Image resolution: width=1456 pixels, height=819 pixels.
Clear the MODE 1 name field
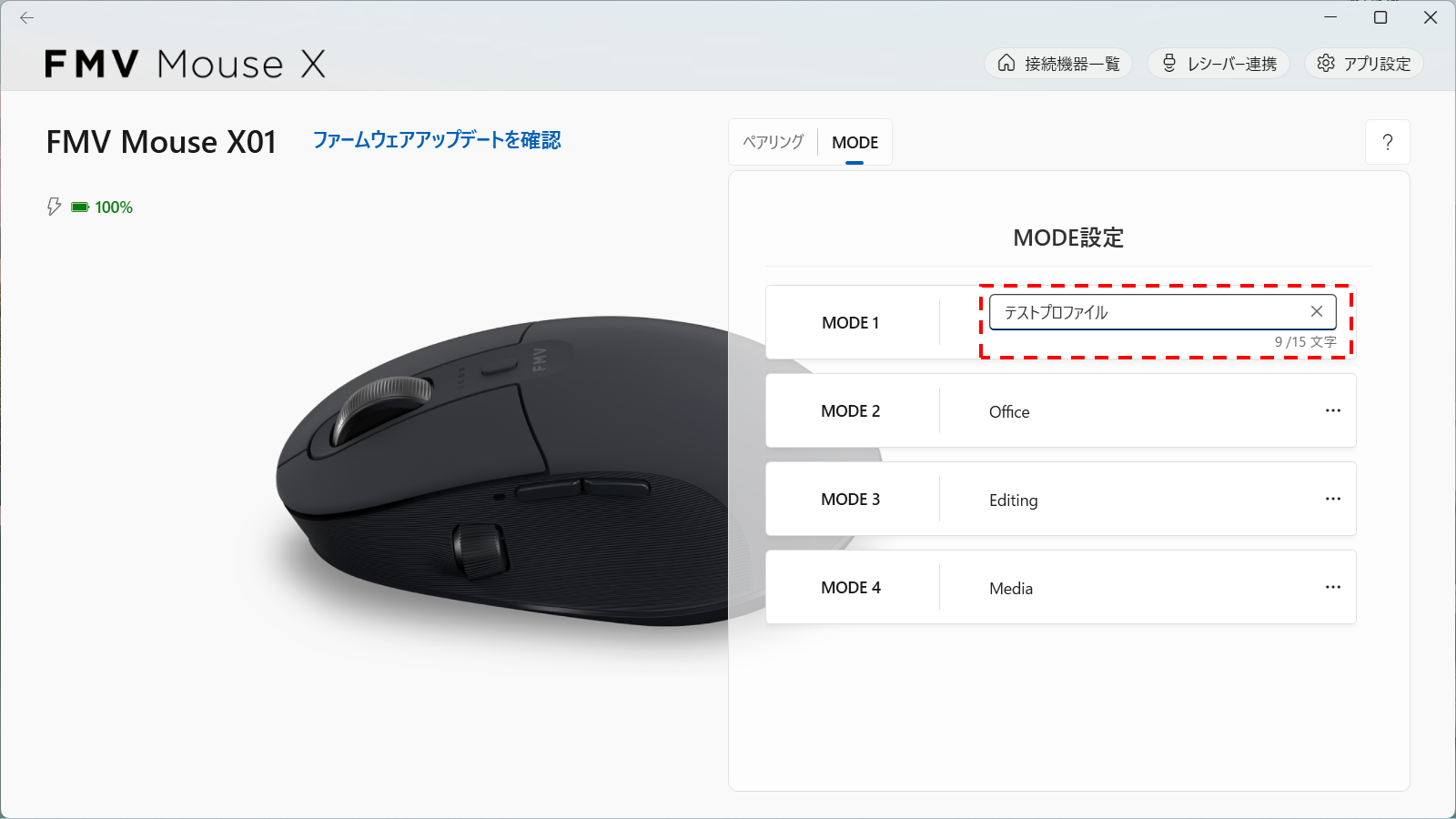1317,311
